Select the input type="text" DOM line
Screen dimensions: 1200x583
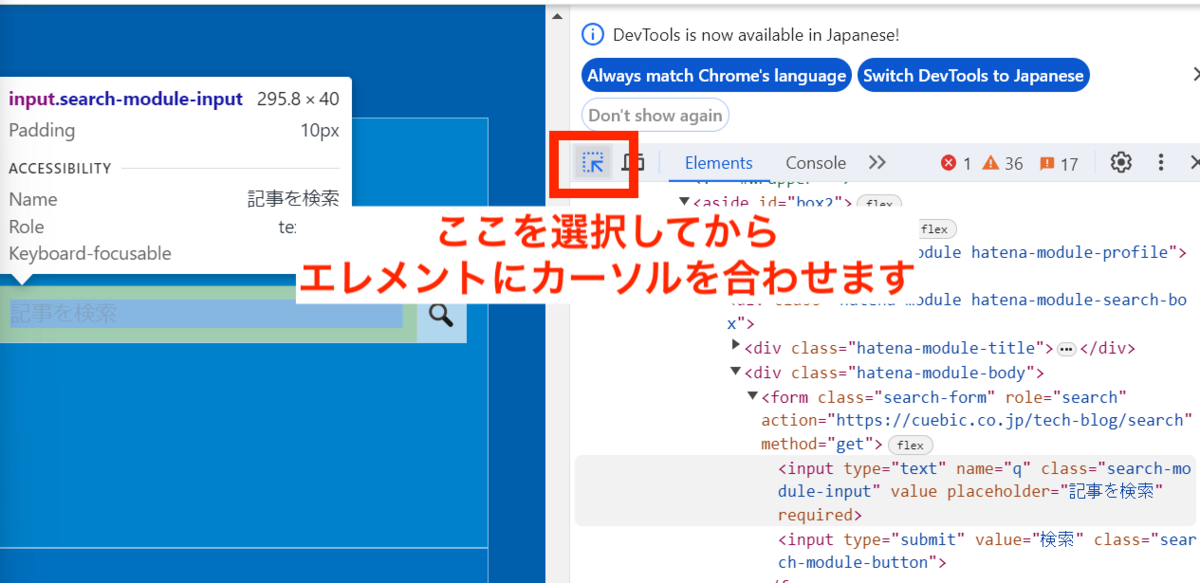click(x=885, y=492)
